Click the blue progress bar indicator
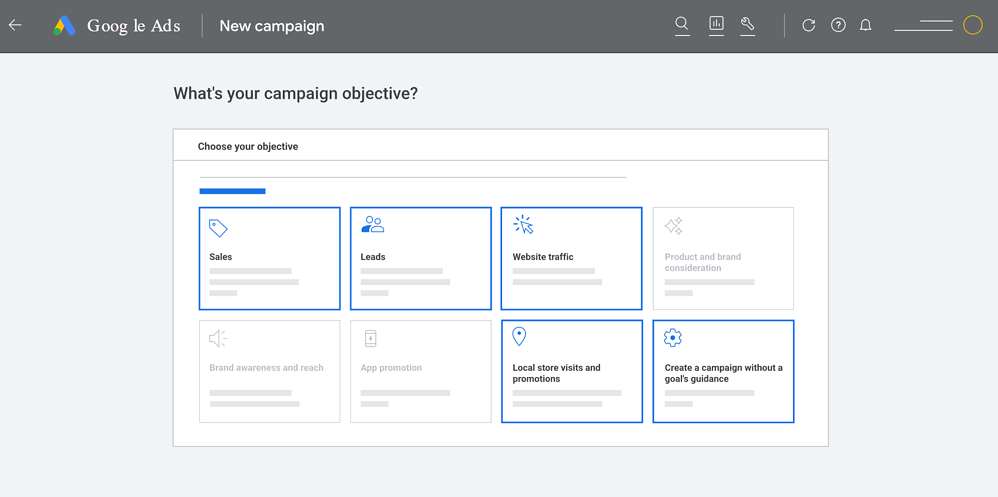This screenshot has width=998, height=497. (232, 191)
